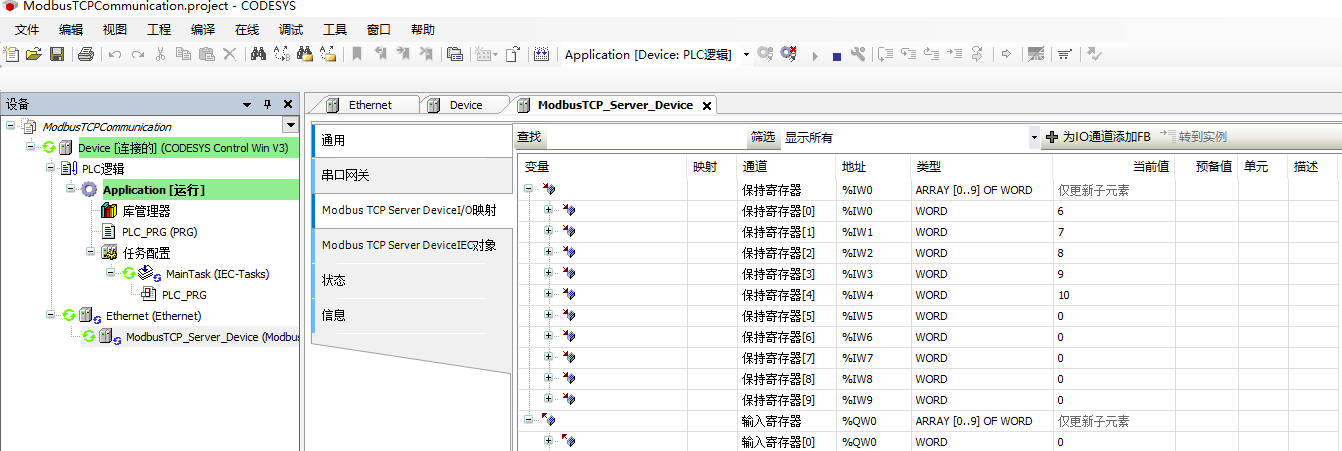The height and width of the screenshot is (451, 1342).
Task: Select the 通用 side tab
Action: point(412,141)
